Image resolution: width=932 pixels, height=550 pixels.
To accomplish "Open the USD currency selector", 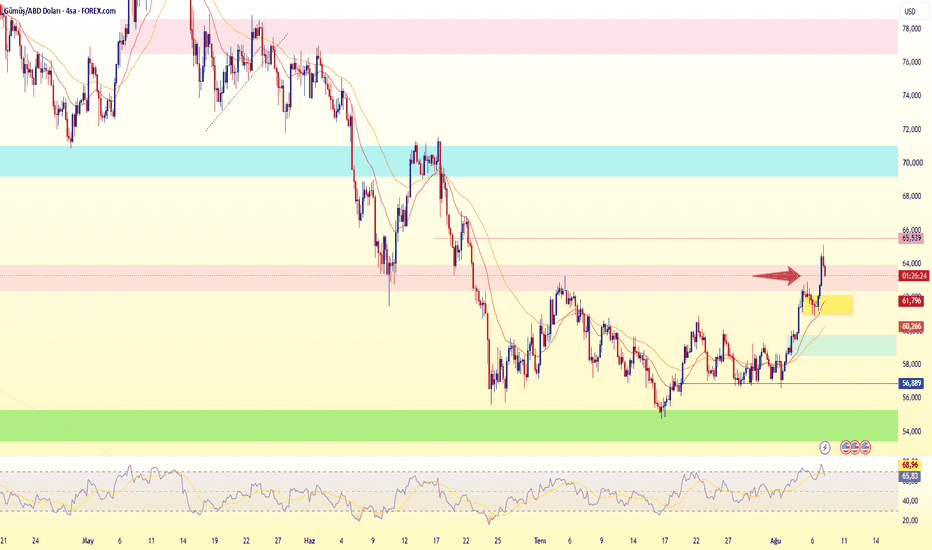I will coord(910,11).
